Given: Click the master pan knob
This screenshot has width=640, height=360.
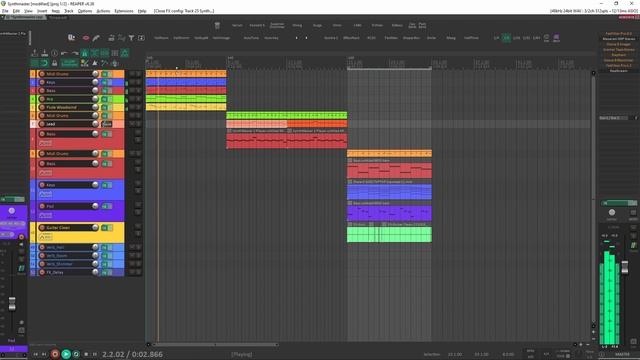Looking at the screenshot, I should coord(611,212).
